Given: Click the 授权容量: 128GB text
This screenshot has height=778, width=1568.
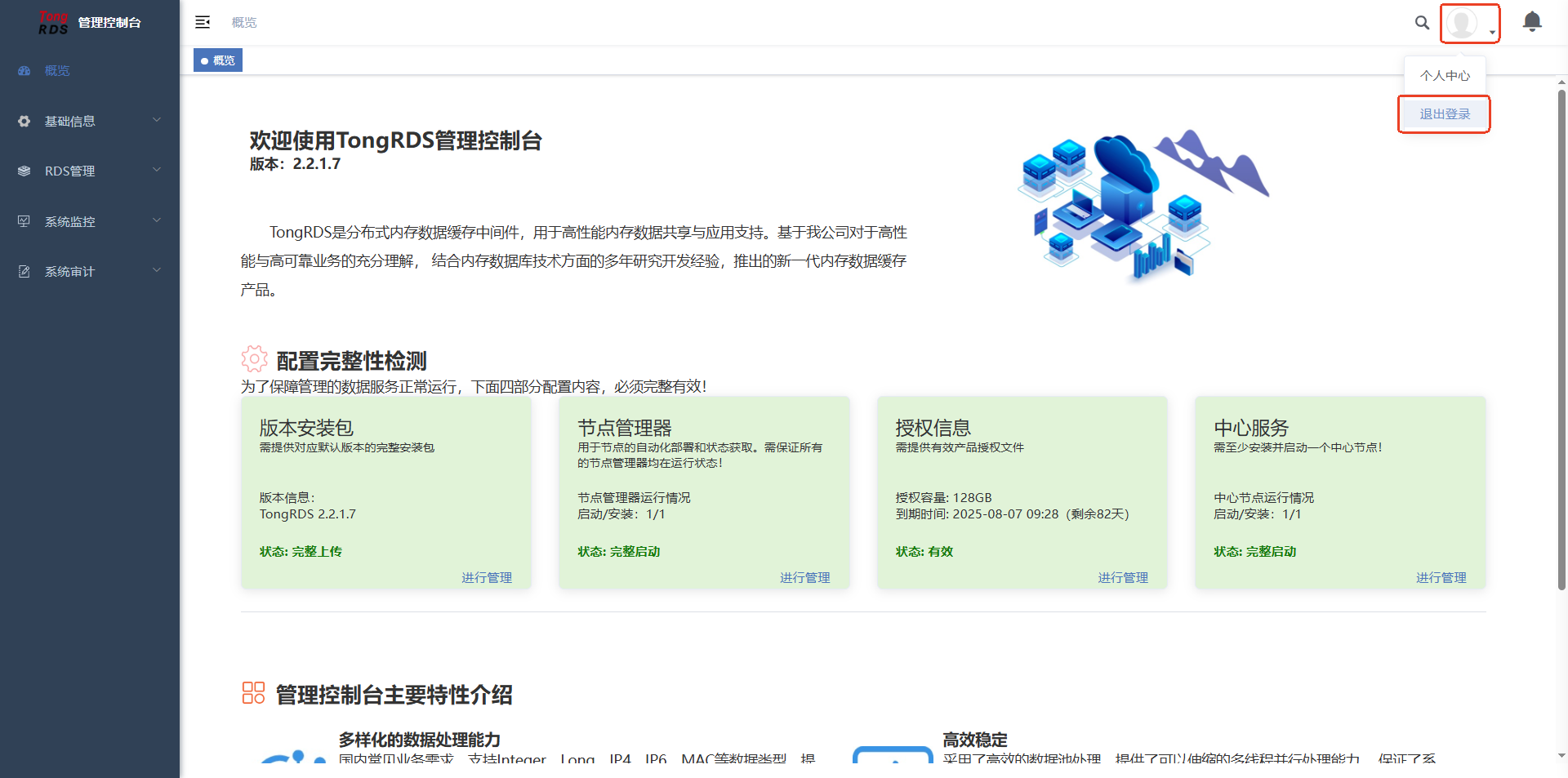Looking at the screenshot, I should click(x=943, y=498).
